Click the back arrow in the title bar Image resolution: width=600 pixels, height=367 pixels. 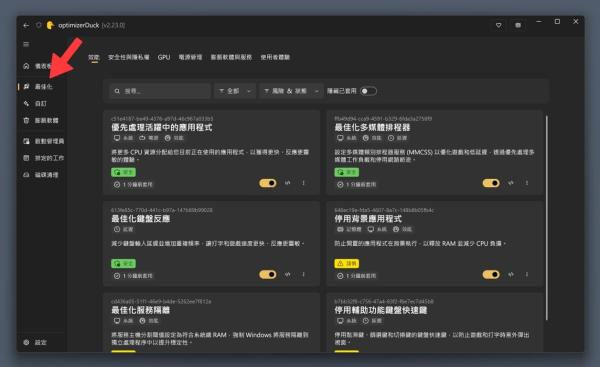(x=26, y=25)
